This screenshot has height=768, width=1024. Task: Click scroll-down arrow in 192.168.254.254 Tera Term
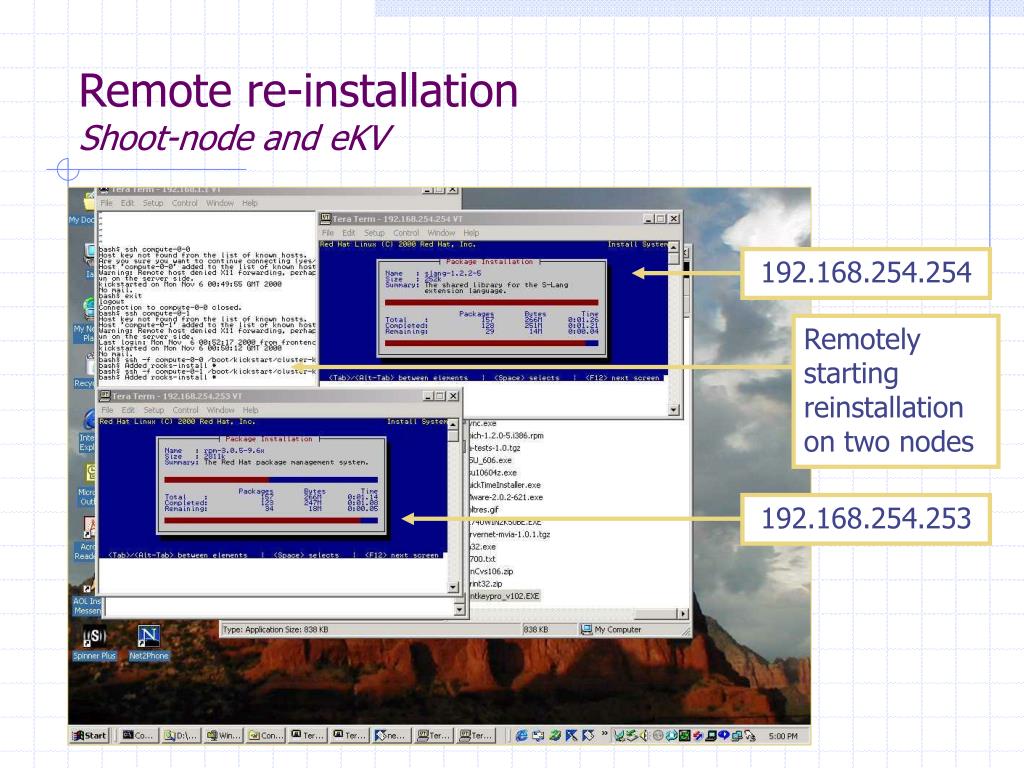click(674, 409)
